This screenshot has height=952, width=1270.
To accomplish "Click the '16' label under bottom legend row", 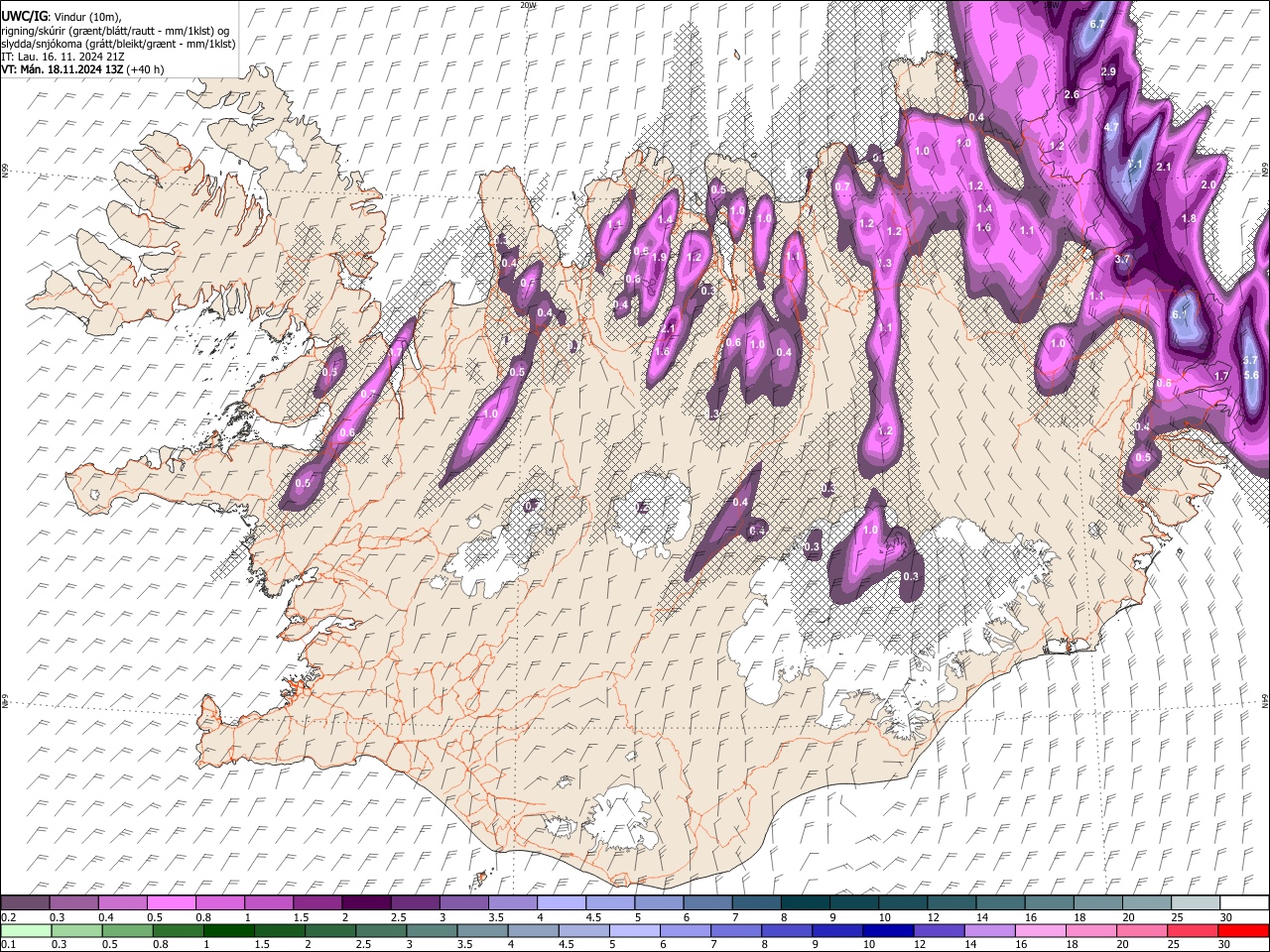I will (x=1020, y=945).
